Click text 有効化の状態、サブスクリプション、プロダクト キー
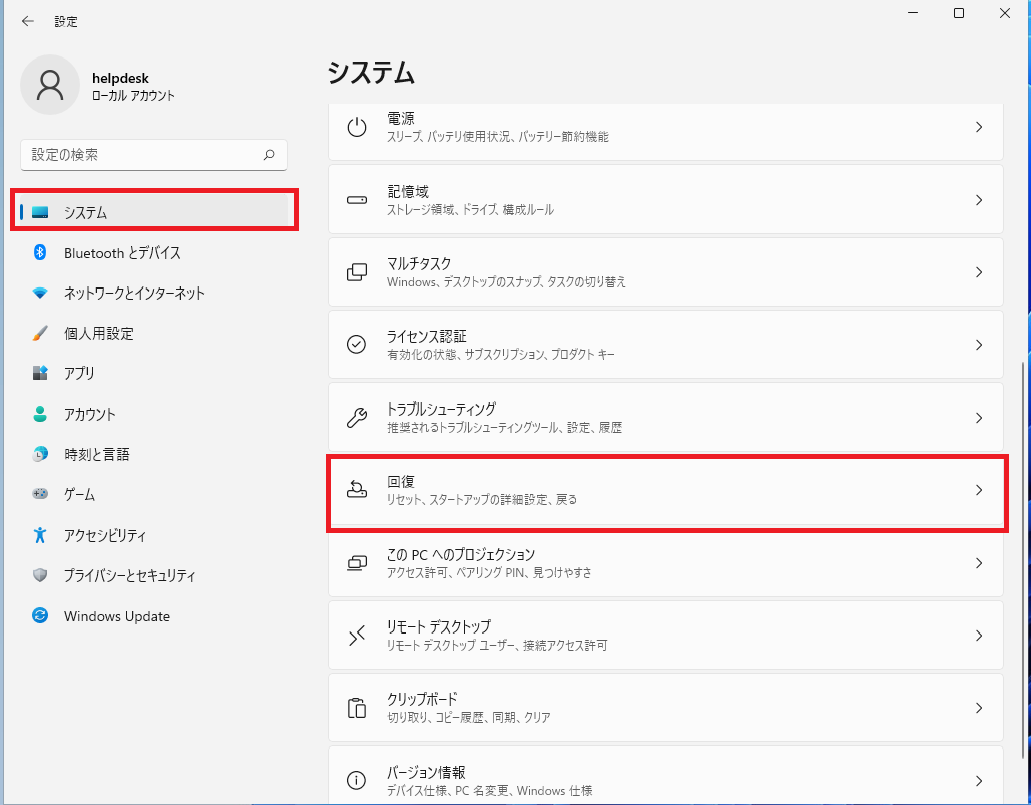Viewport: 1031px width, 805px height. [500, 354]
